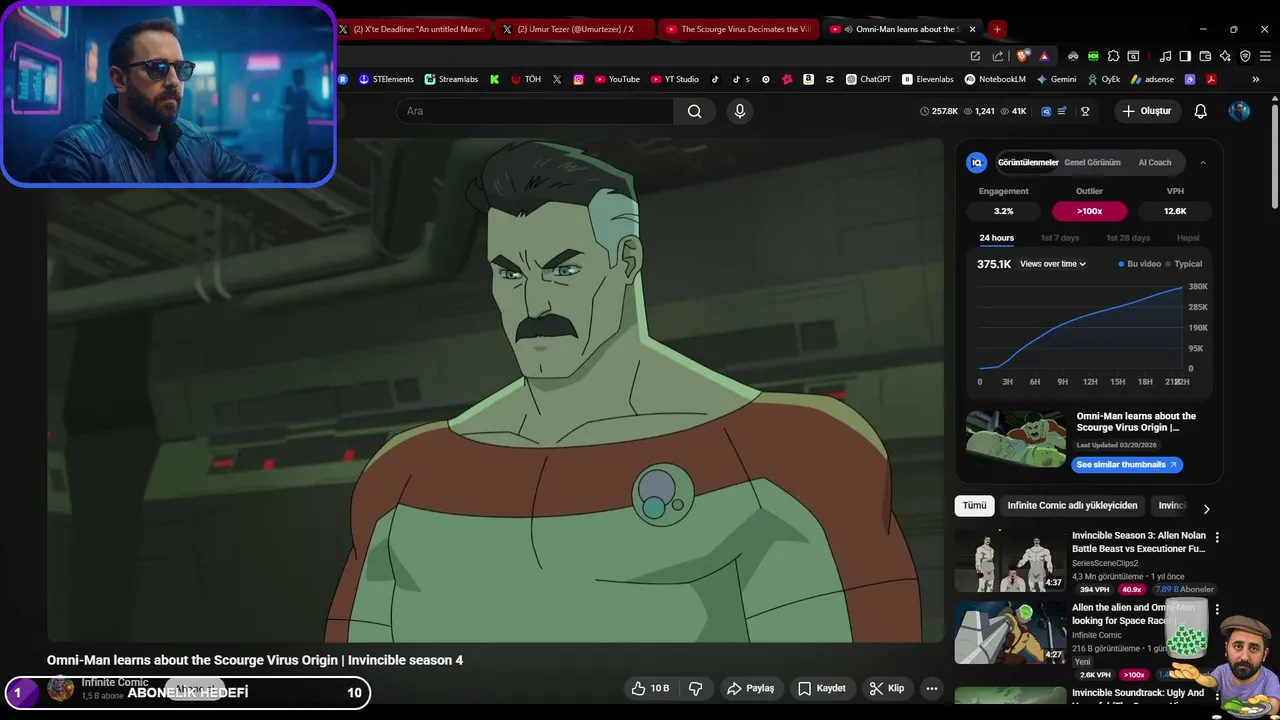This screenshot has width=1280, height=720.
Task: Open the Elevenlabs bookmark
Action: 928,79
